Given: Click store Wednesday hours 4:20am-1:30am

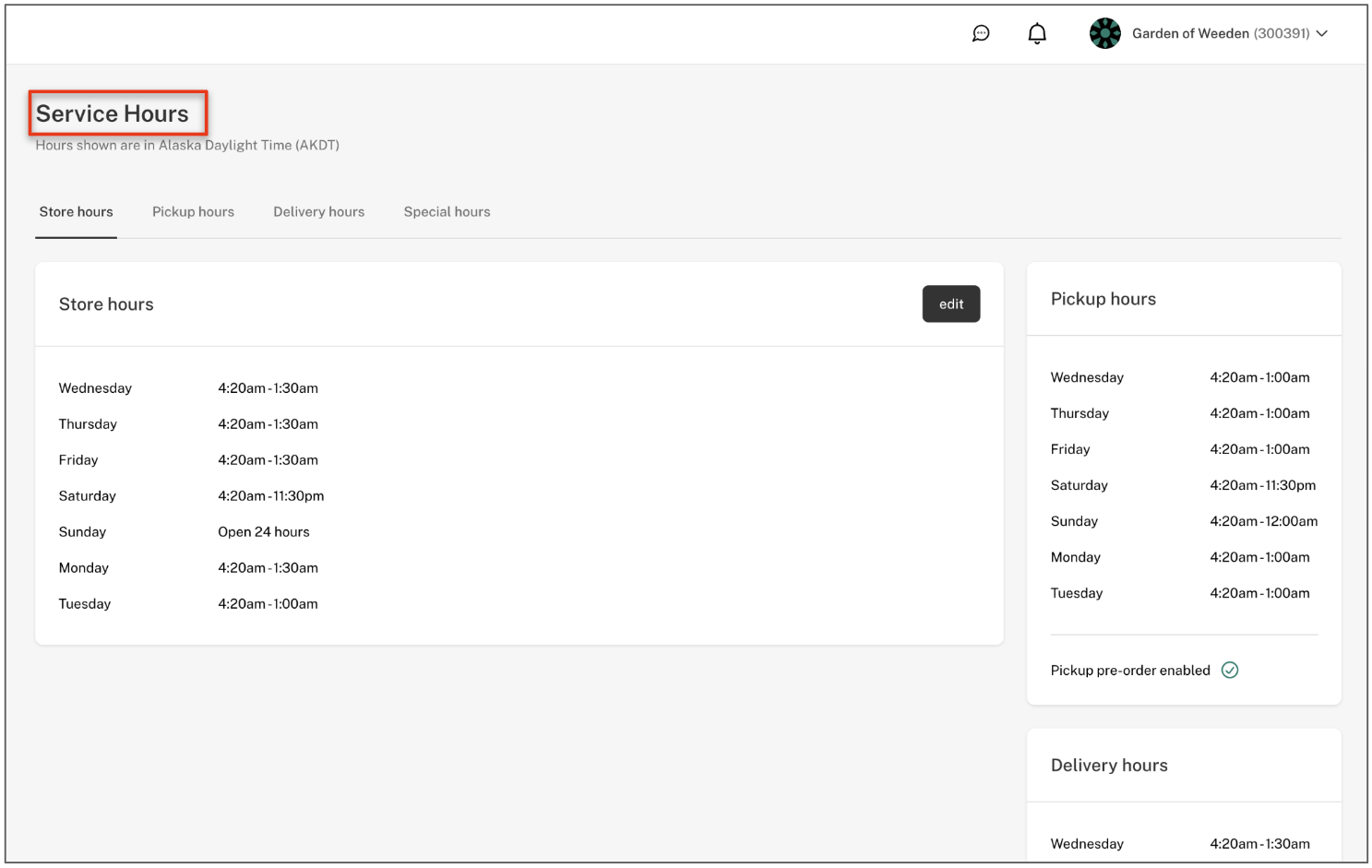Looking at the screenshot, I should coord(268,388).
